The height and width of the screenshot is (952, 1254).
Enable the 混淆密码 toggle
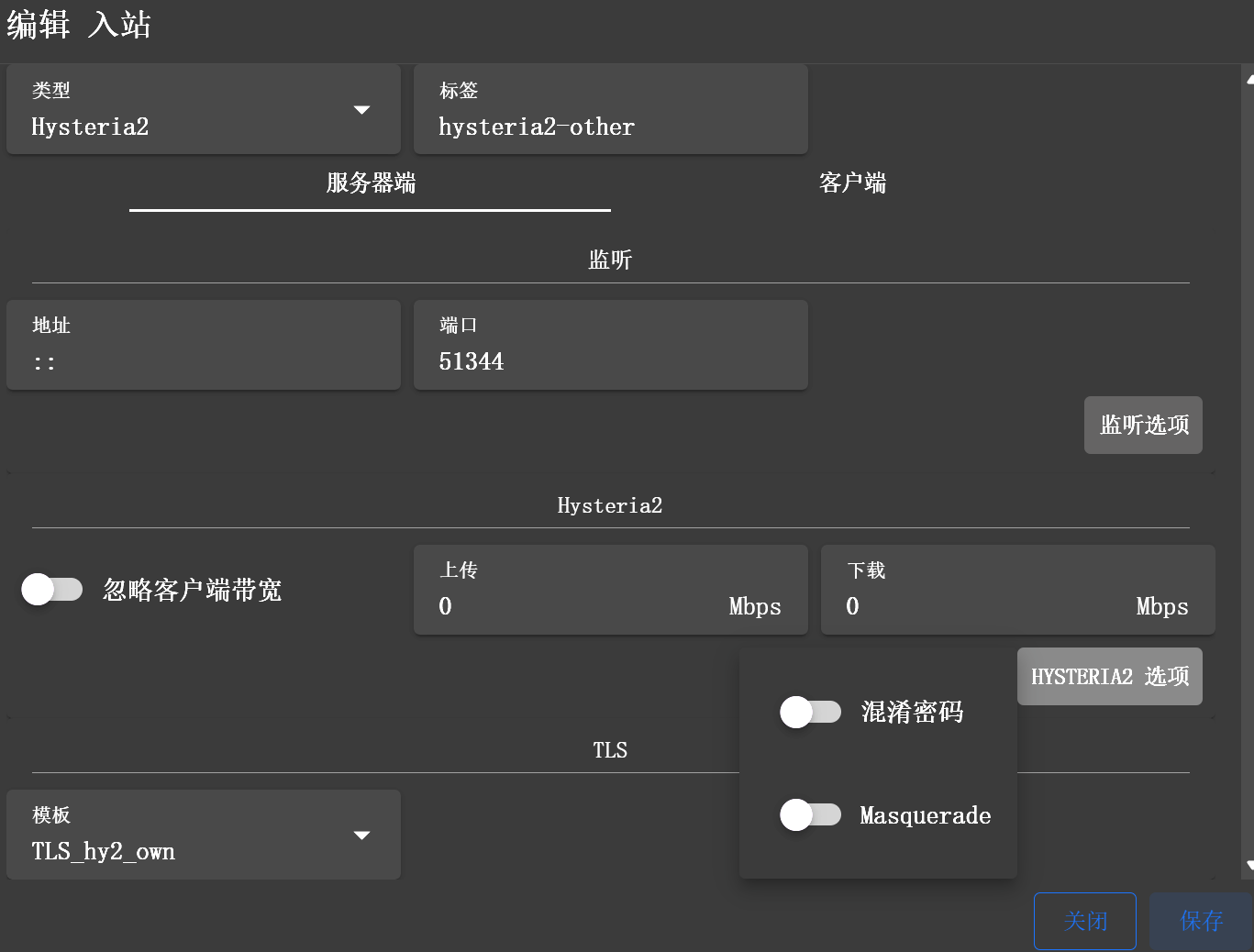[x=810, y=712]
